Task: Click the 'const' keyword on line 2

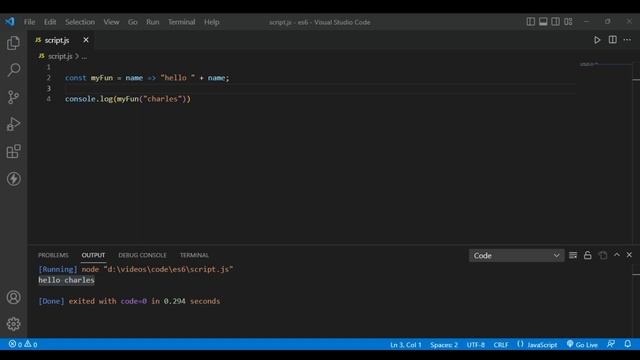Action: 76,78
